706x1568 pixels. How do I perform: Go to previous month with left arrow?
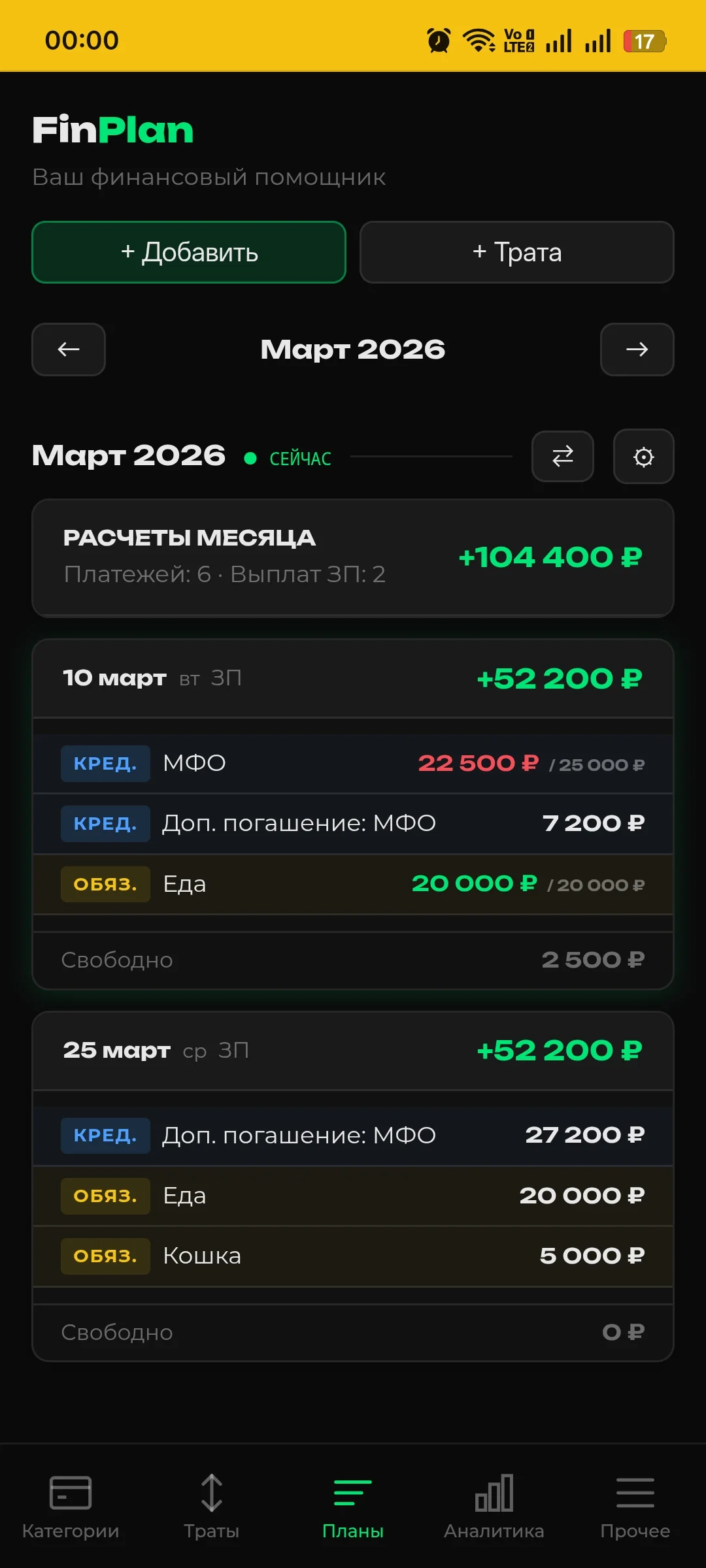pyautogui.click(x=69, y=350)
